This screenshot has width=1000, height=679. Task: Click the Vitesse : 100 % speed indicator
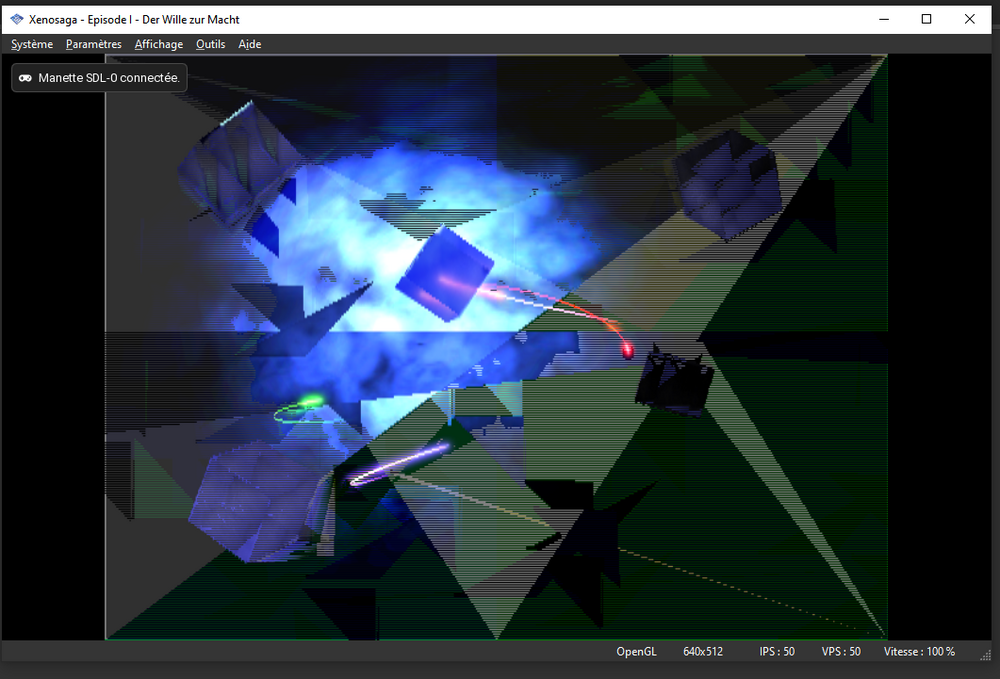[919, 652]
